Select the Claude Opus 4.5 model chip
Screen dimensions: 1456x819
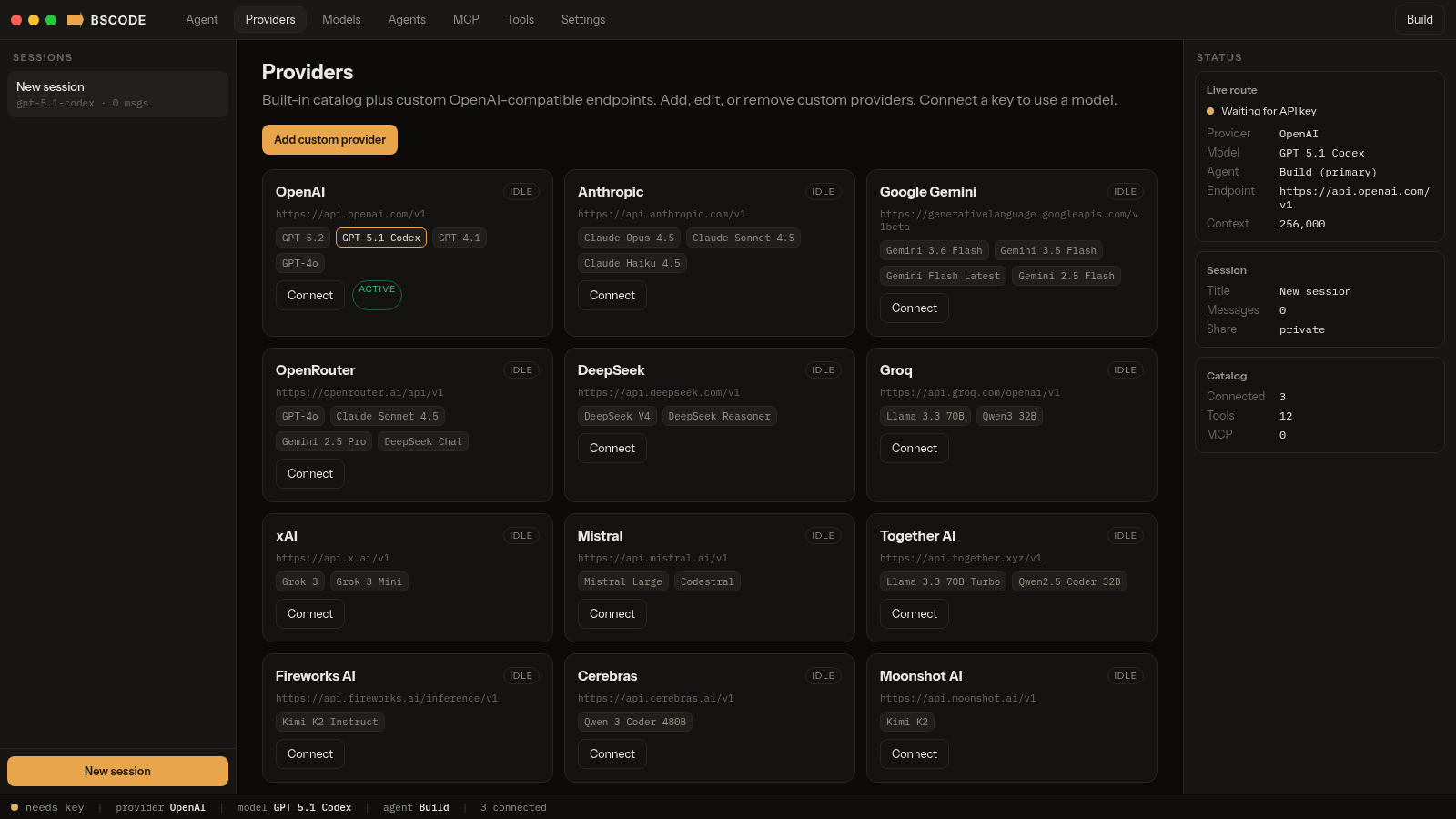tap(630, 238)
